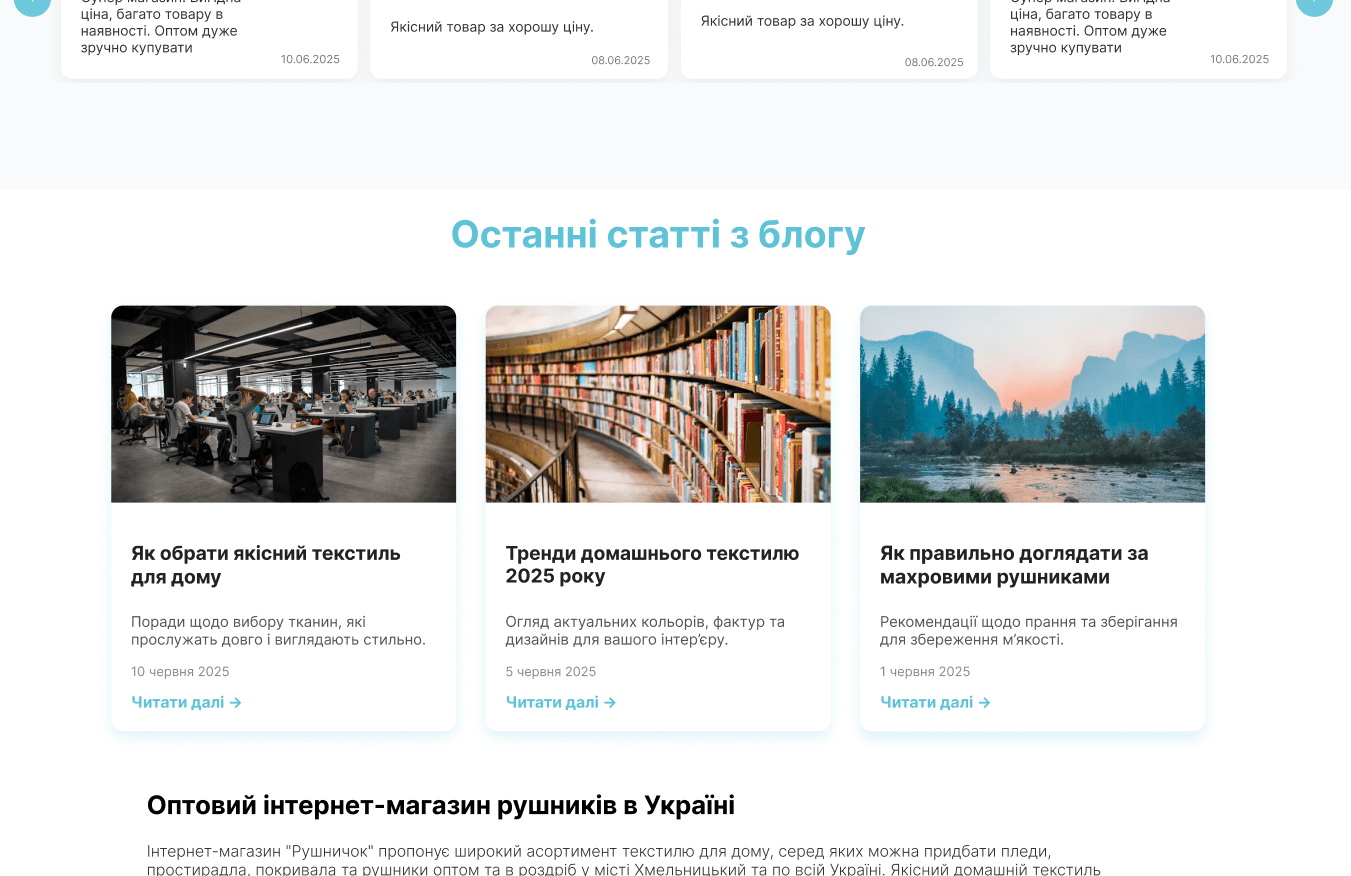The image size is (1351, 876).
Task: Click the review card dated 10.06.2025
Action: [x=208, y=35]
